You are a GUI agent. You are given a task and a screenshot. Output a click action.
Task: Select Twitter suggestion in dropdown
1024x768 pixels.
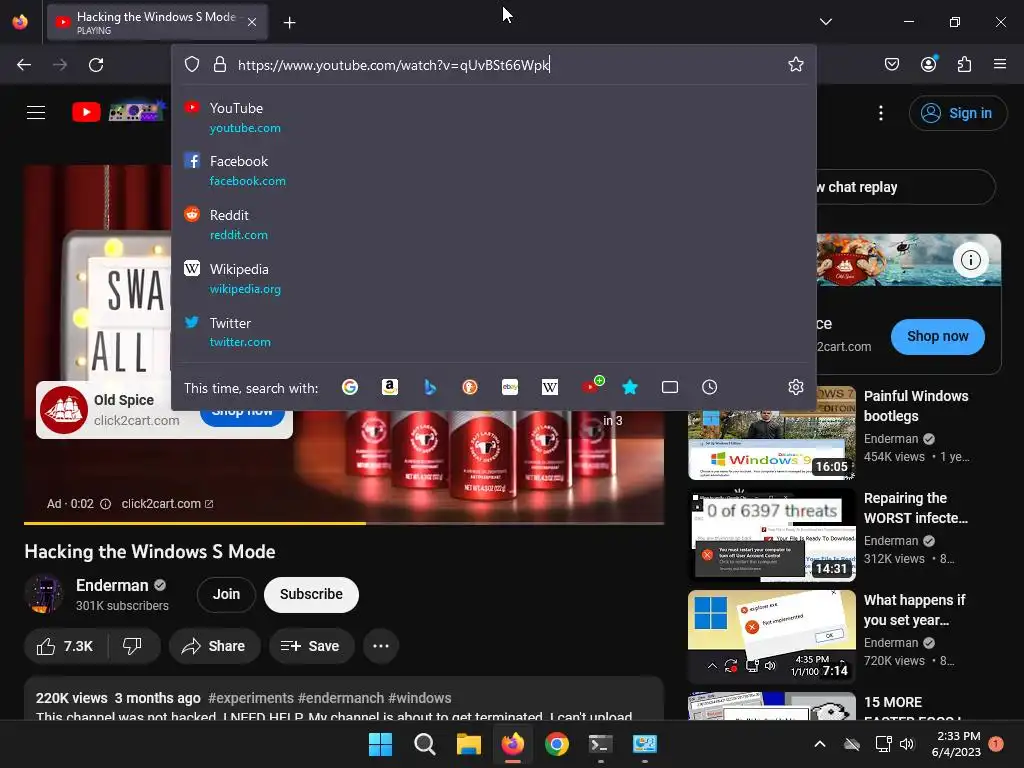(494, 332)
